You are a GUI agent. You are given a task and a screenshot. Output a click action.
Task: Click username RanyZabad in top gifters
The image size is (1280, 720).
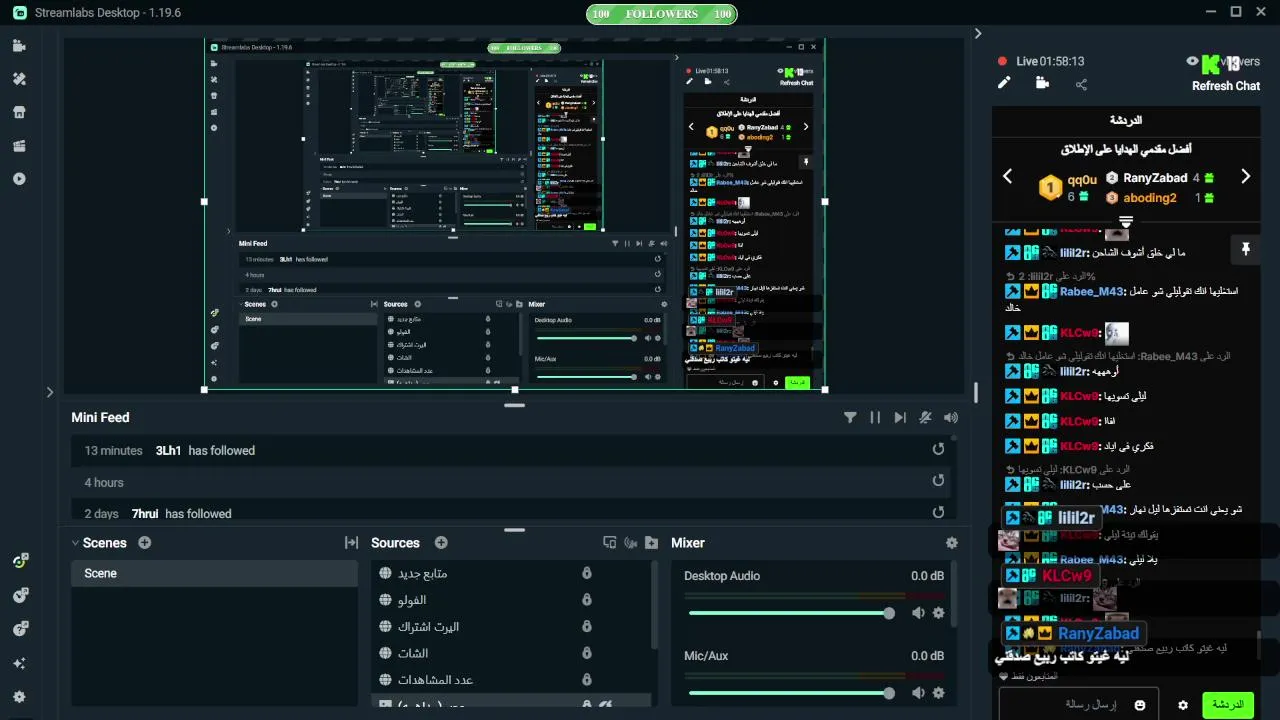pos(1155,178)
